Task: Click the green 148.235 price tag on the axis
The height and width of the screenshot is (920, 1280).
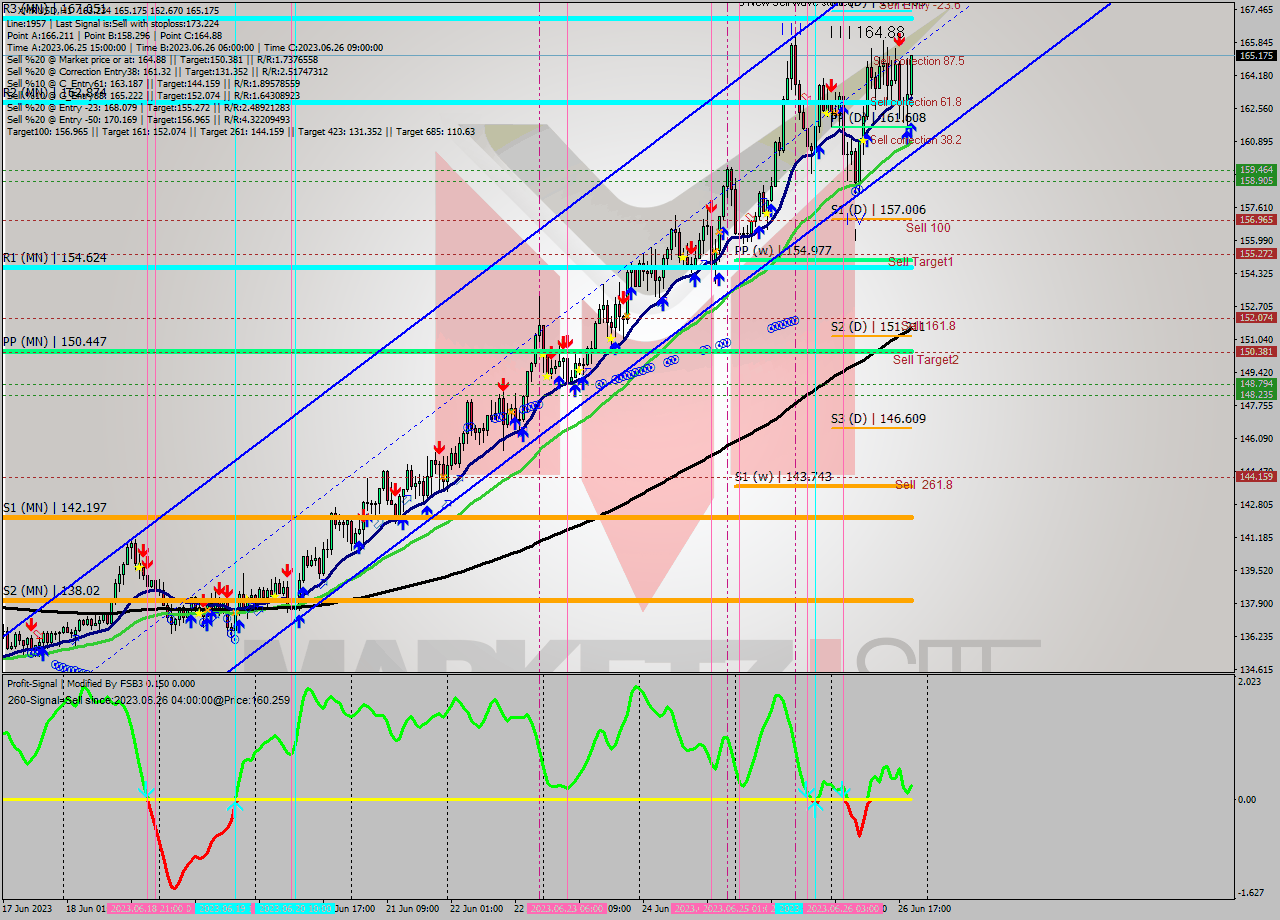Action: pos(1255,394)
